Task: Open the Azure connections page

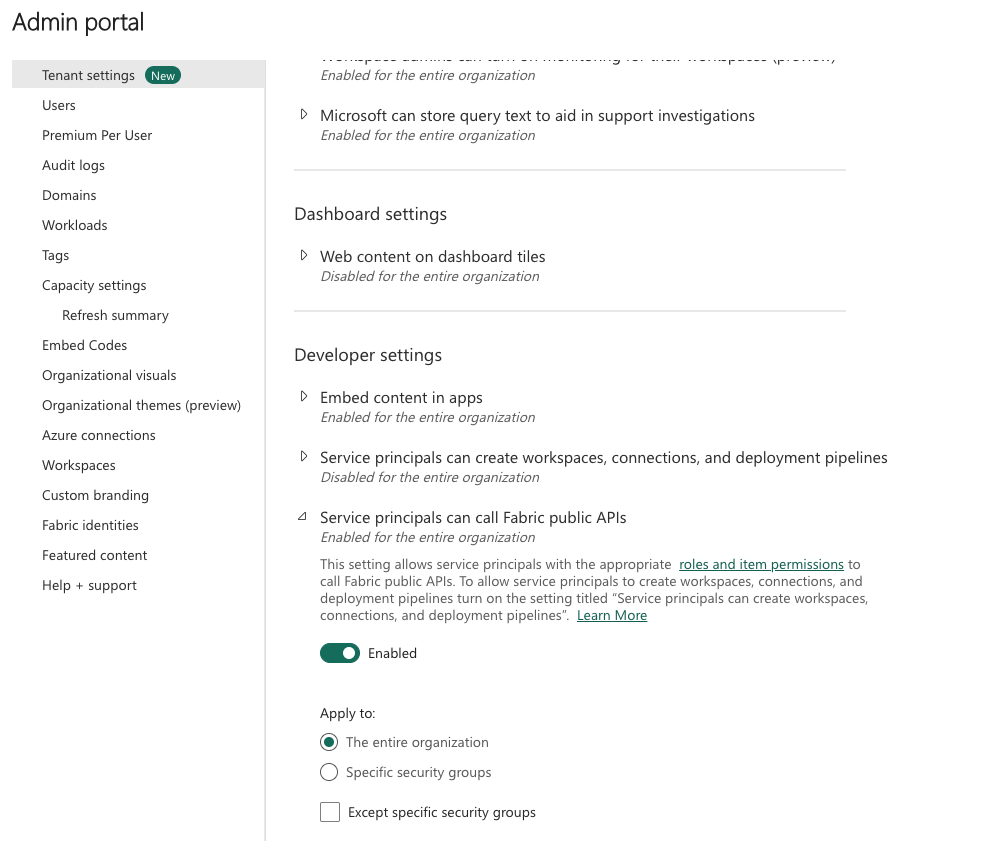Action: 98,434
